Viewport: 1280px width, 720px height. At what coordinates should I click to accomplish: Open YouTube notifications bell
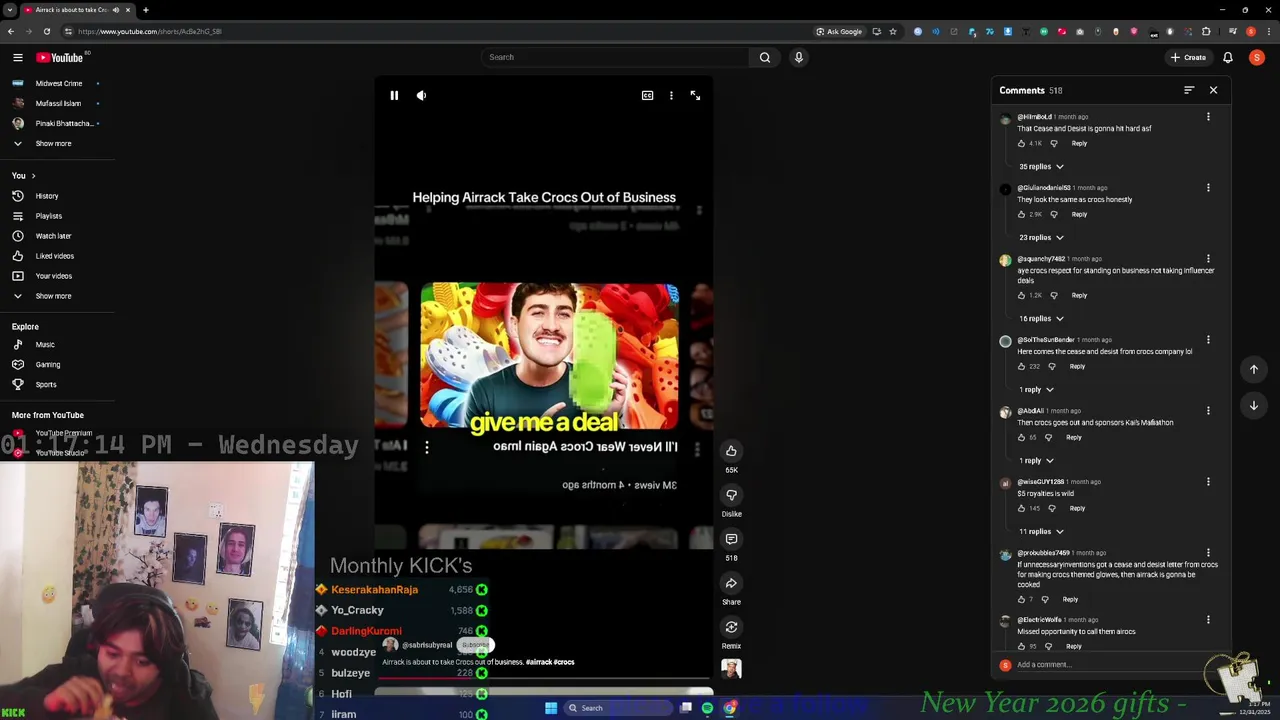tap(1228, 58)
